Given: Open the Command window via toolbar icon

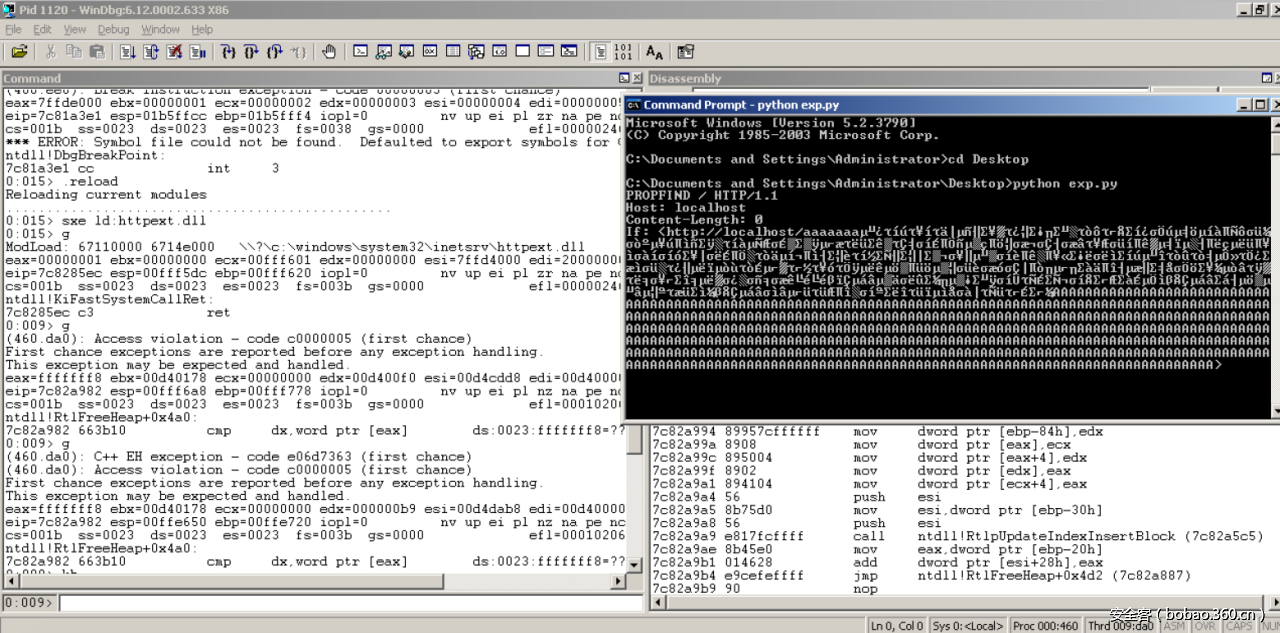Looking at the screenshot, I should [x=360, y=51].
